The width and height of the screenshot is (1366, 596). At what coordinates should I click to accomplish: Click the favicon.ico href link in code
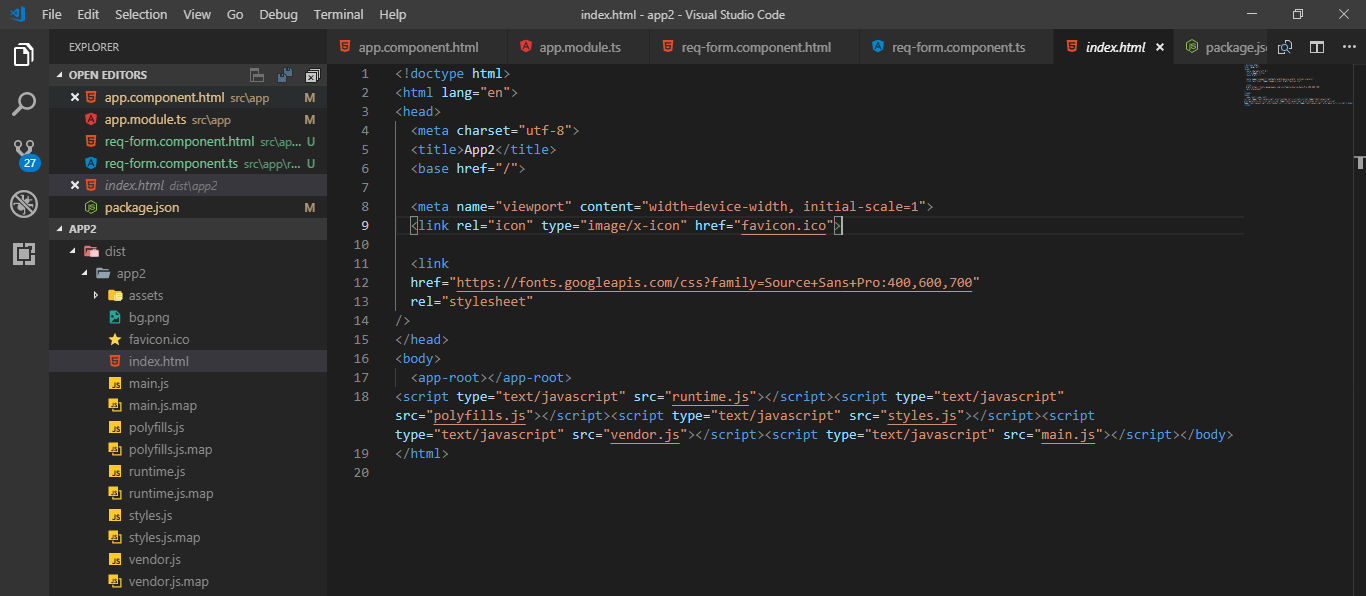(x=784, y=226)
